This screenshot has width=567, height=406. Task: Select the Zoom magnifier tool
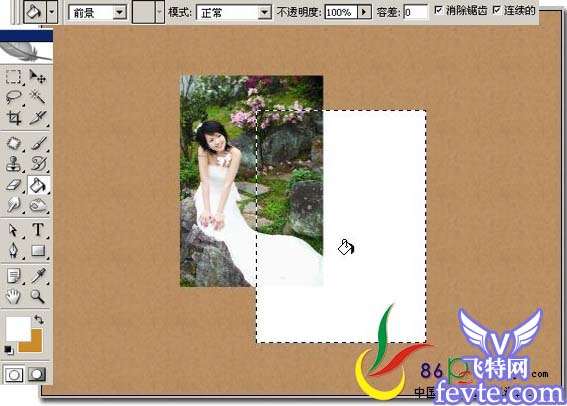37,297
